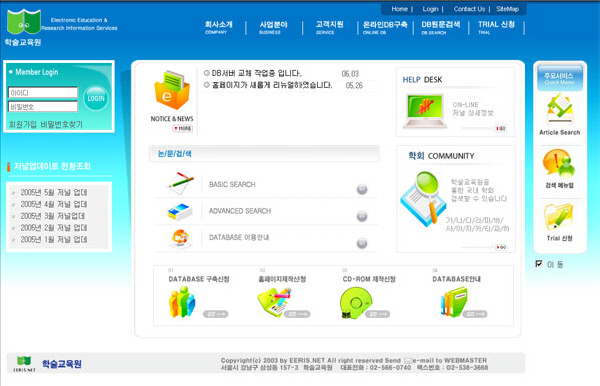
Task: Click the Notice & News box icon
Action: (171, 90)
